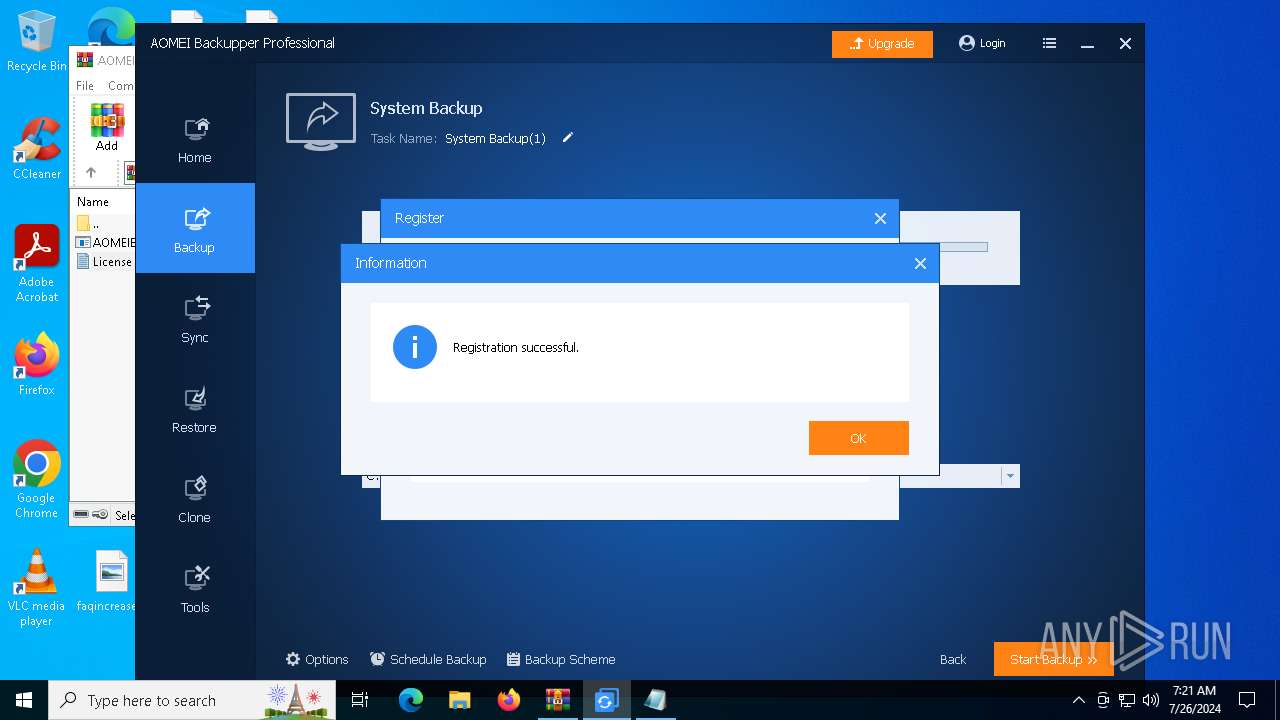Open Google Chrome desktop shortcut

[x=37, y=480]
